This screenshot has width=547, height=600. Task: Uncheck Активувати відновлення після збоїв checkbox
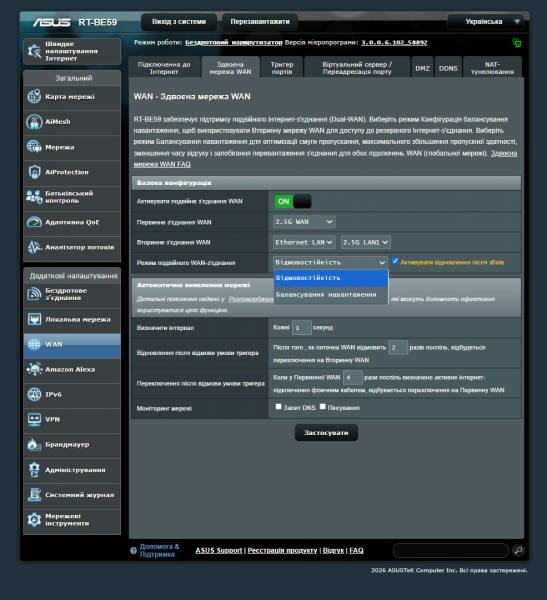[x=395, y=261]
